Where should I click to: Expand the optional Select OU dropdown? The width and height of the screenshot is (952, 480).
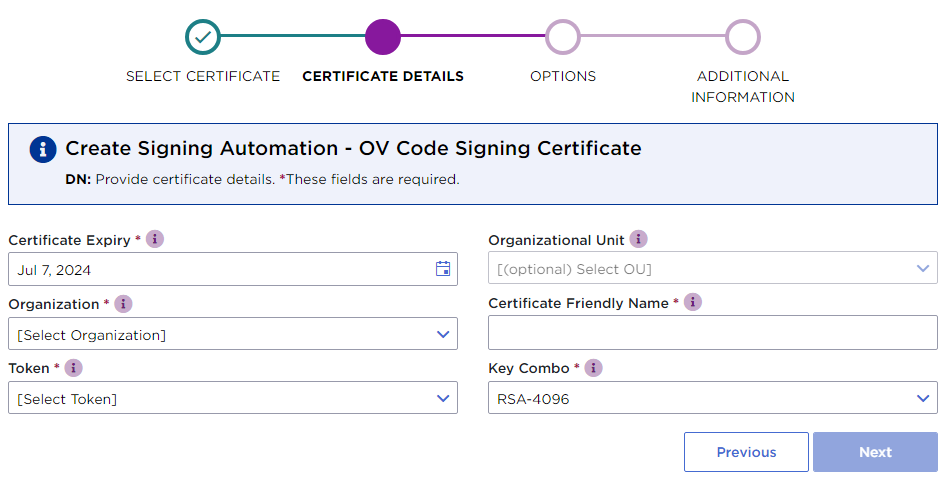[712, 269]
